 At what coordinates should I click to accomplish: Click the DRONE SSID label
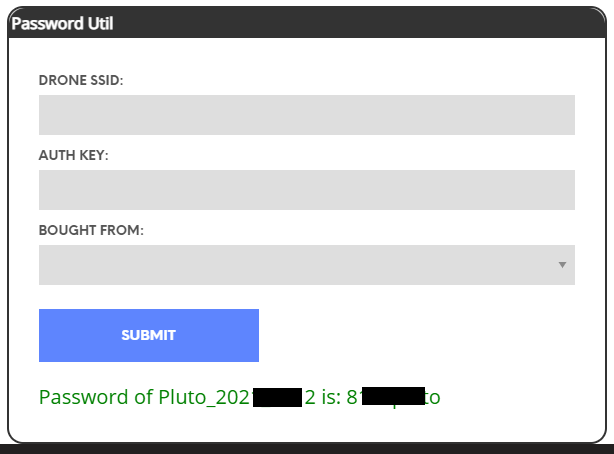81,80
